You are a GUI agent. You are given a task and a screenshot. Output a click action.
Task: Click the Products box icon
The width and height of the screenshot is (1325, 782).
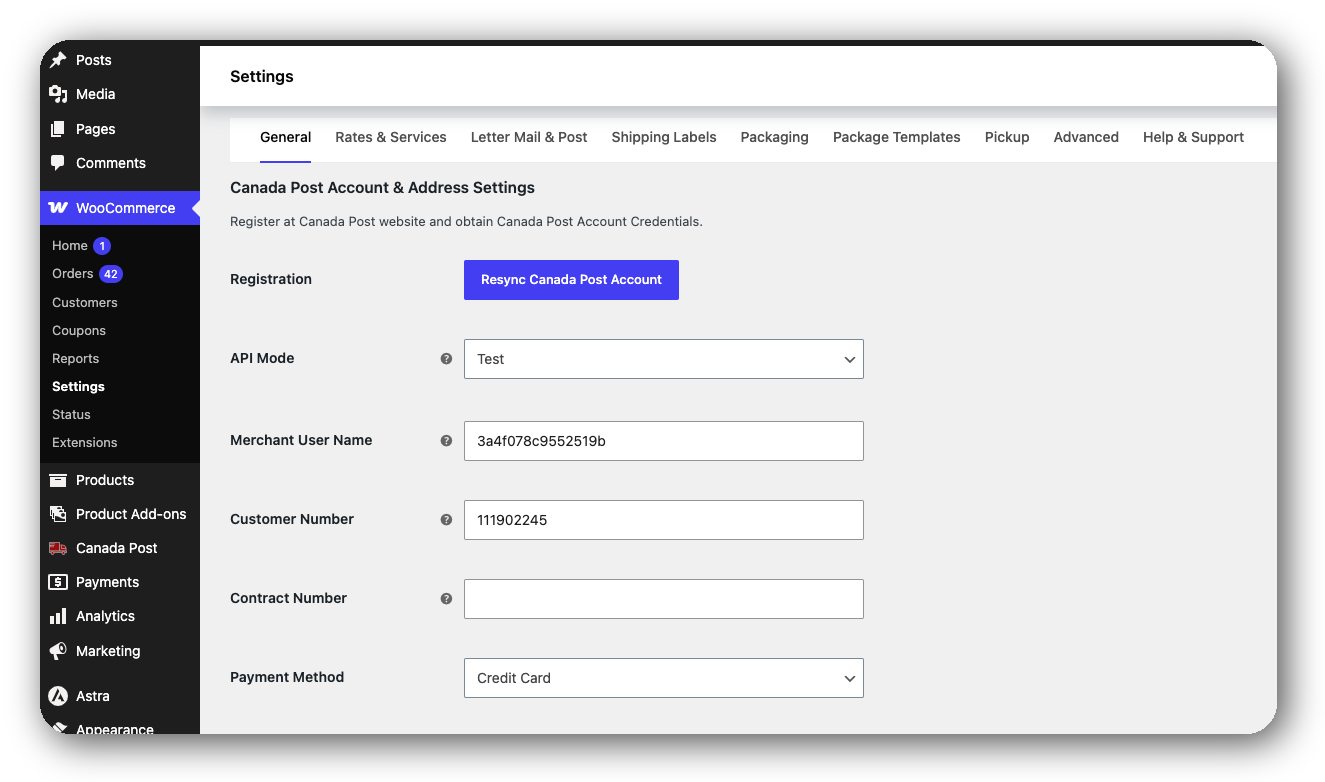[x=58, y=480]
